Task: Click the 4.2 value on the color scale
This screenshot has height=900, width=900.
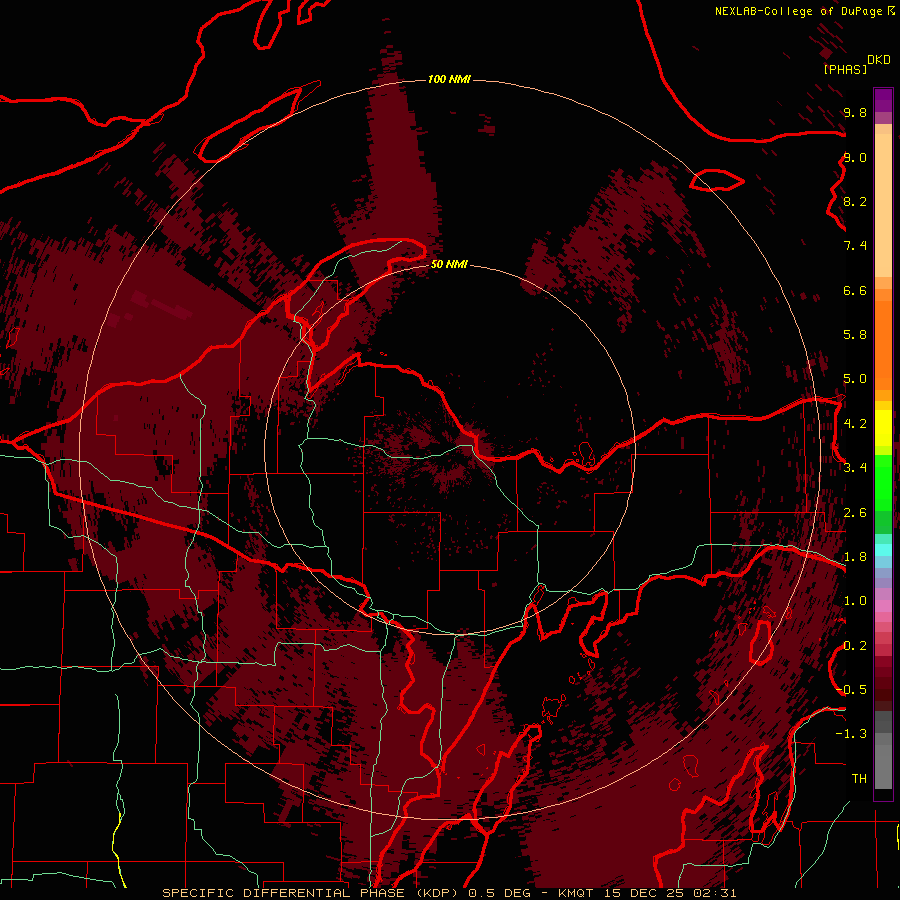Action: [855, 424]
